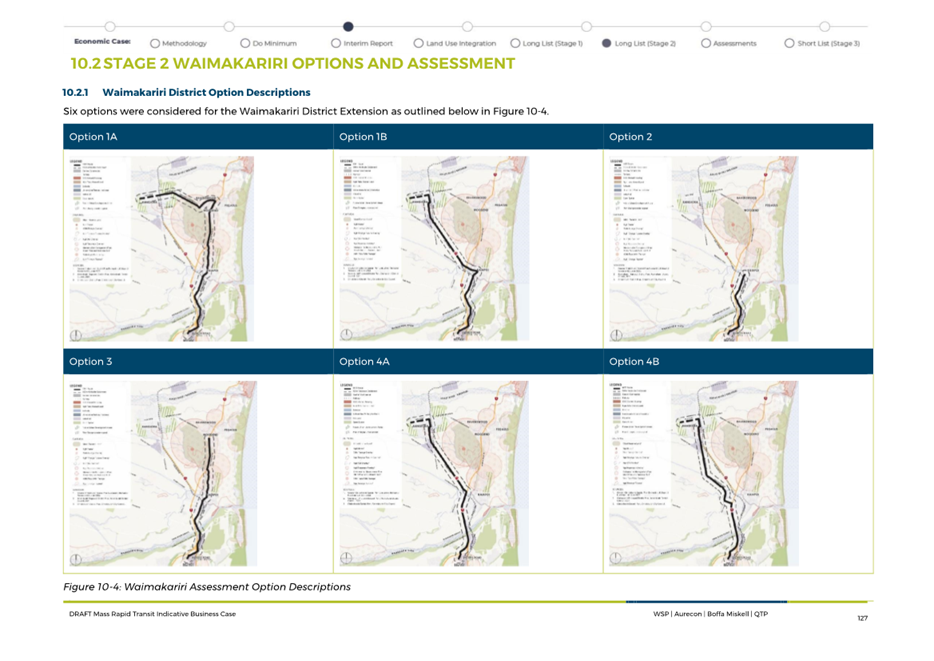Screen dimensions: 934x661
Task: Select the Assessments step radio circle
Action: tap(706, 43)
